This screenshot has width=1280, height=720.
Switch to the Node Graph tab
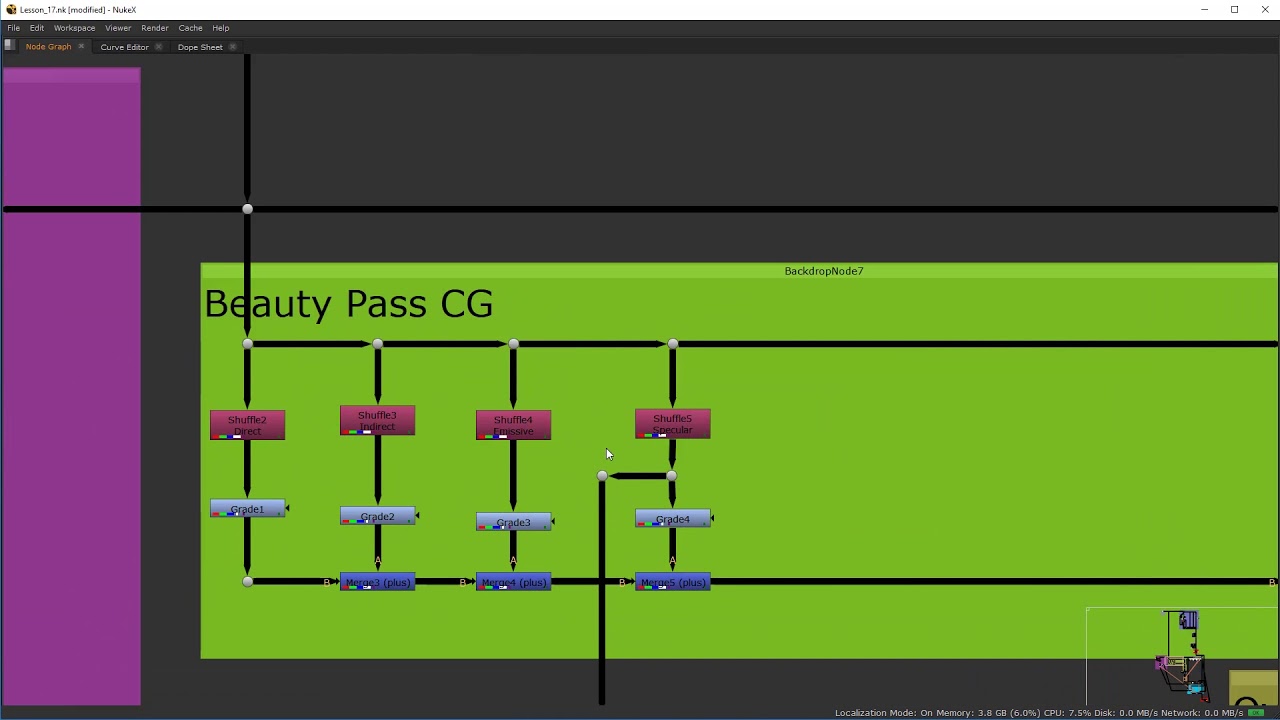48,47
